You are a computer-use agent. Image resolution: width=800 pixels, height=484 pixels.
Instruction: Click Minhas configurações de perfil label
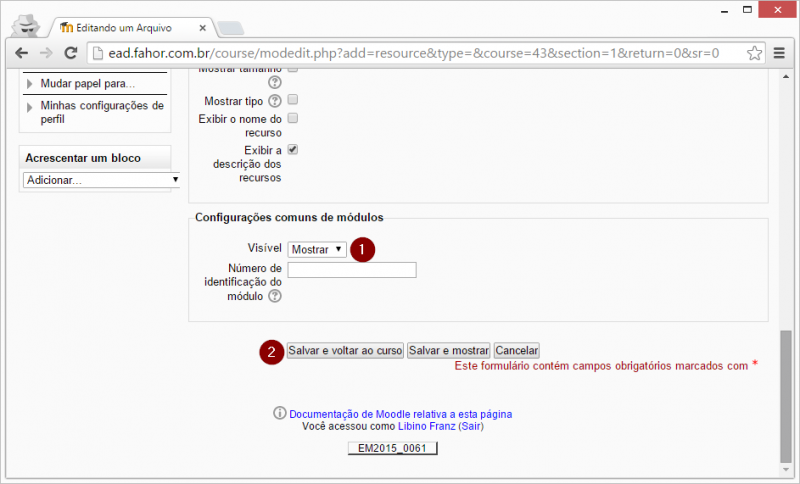tap(102, 112)
